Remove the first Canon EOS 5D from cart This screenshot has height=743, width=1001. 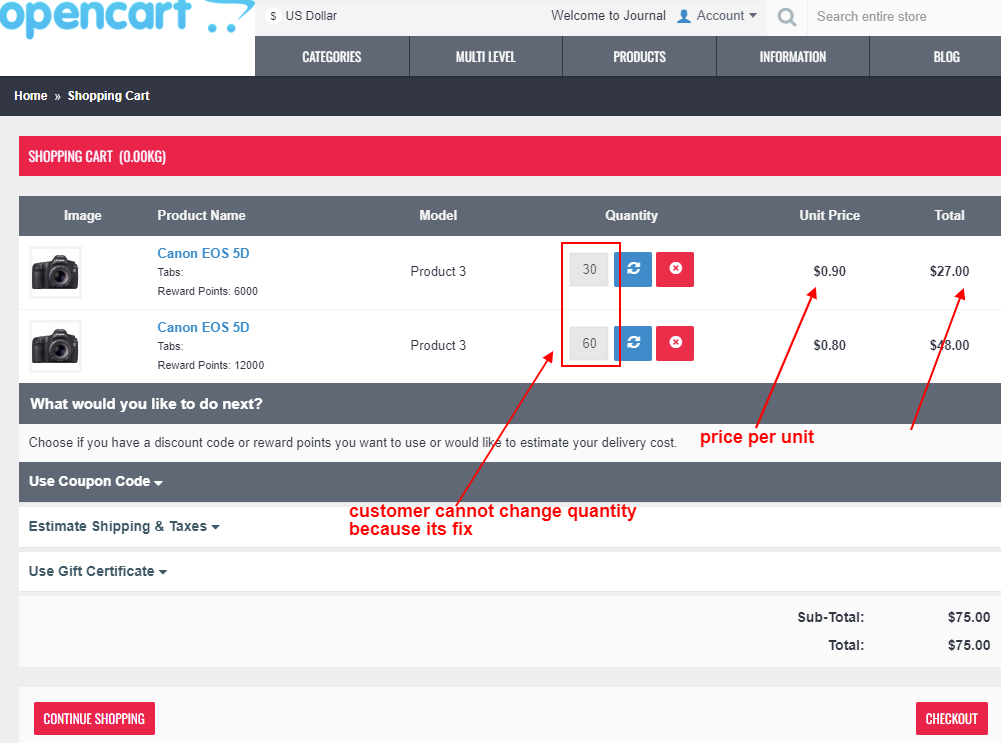[674, 269]
